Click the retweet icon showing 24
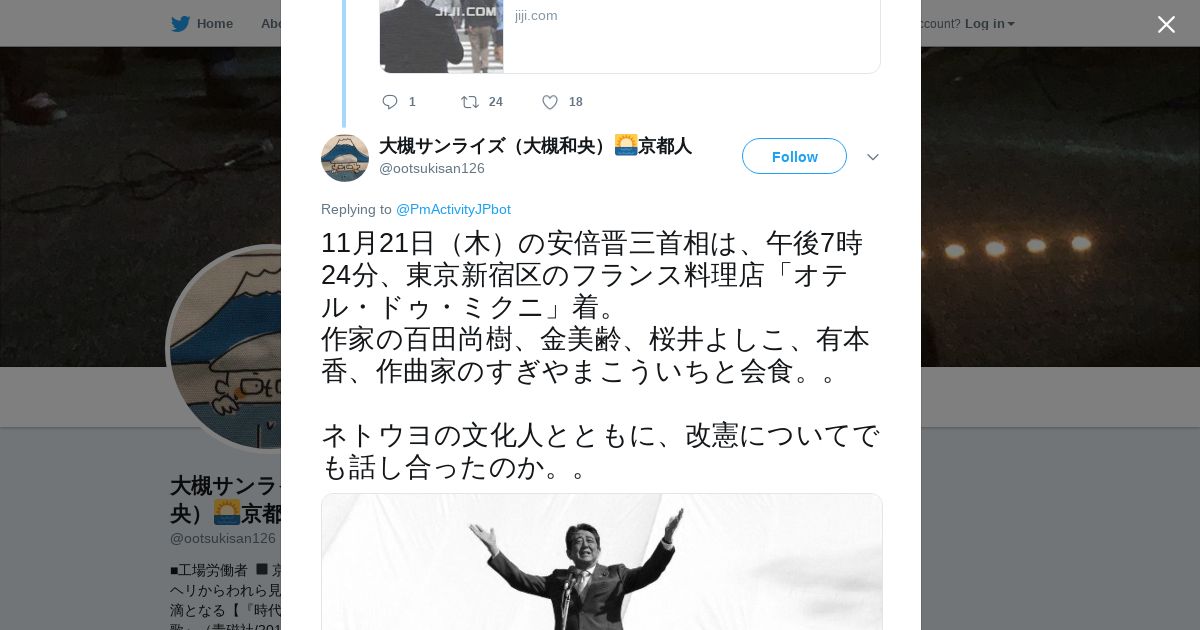1200x630 pixels. [x=469, y=102]
